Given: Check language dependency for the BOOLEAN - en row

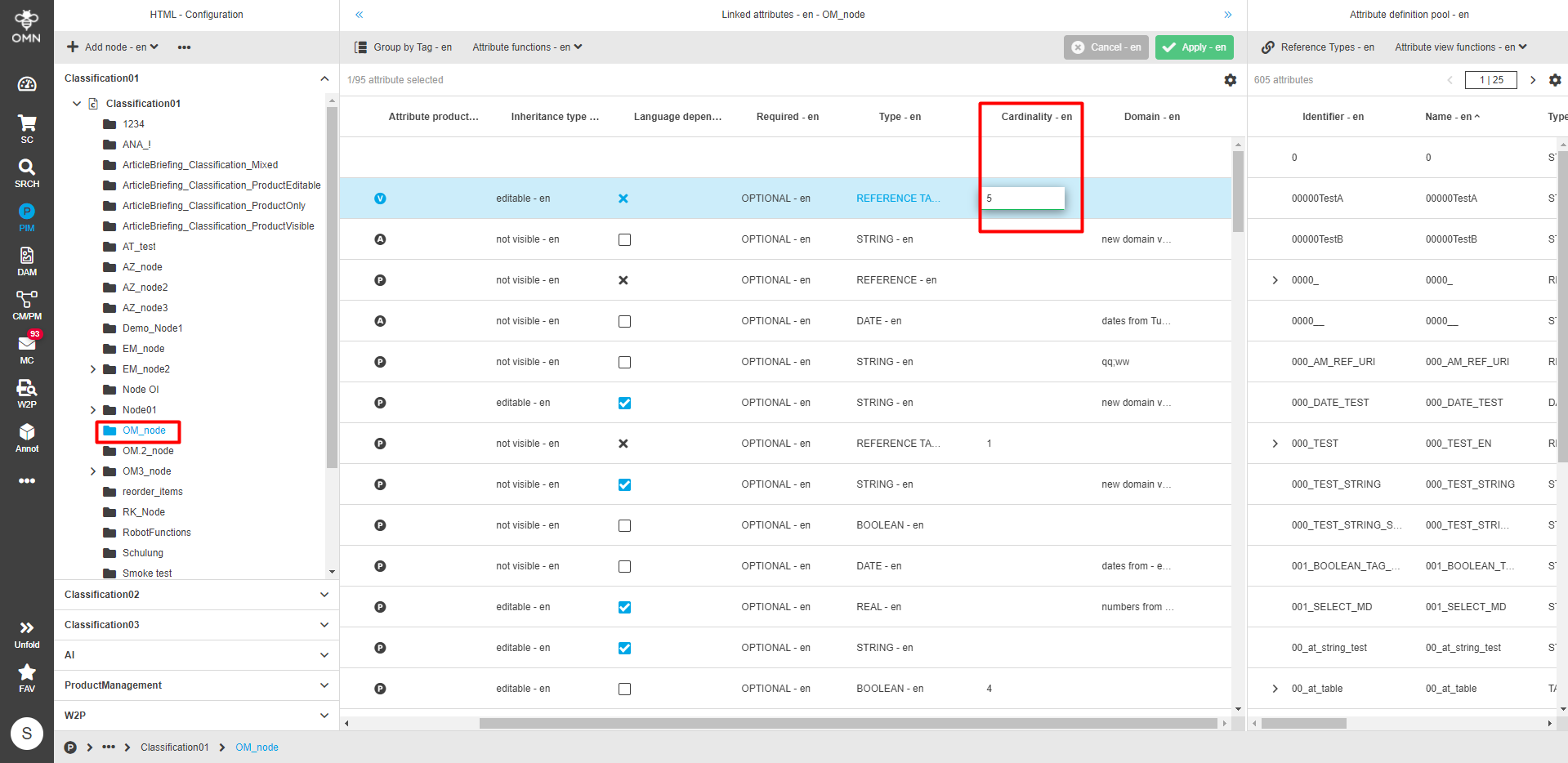Looking at the screenshot, I should coord(625,525).
